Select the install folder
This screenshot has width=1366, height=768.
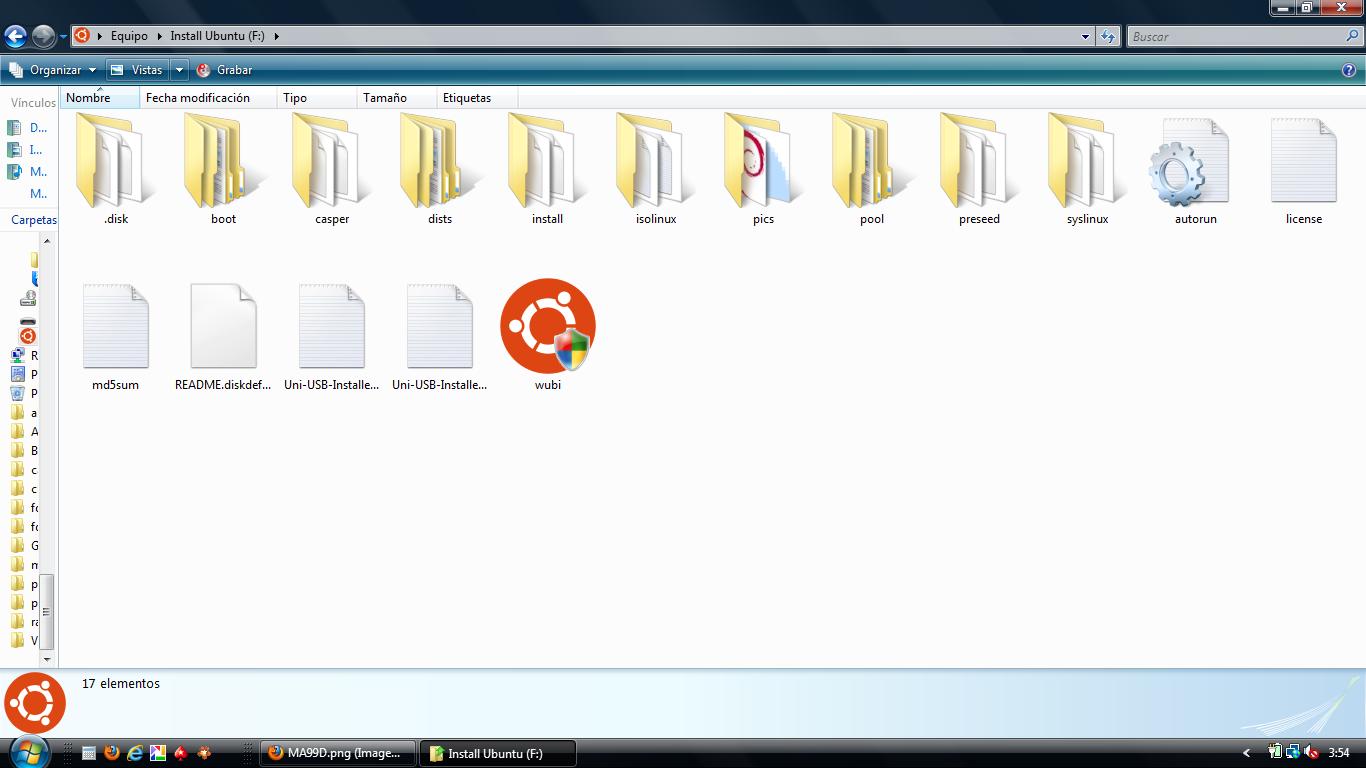548,169
